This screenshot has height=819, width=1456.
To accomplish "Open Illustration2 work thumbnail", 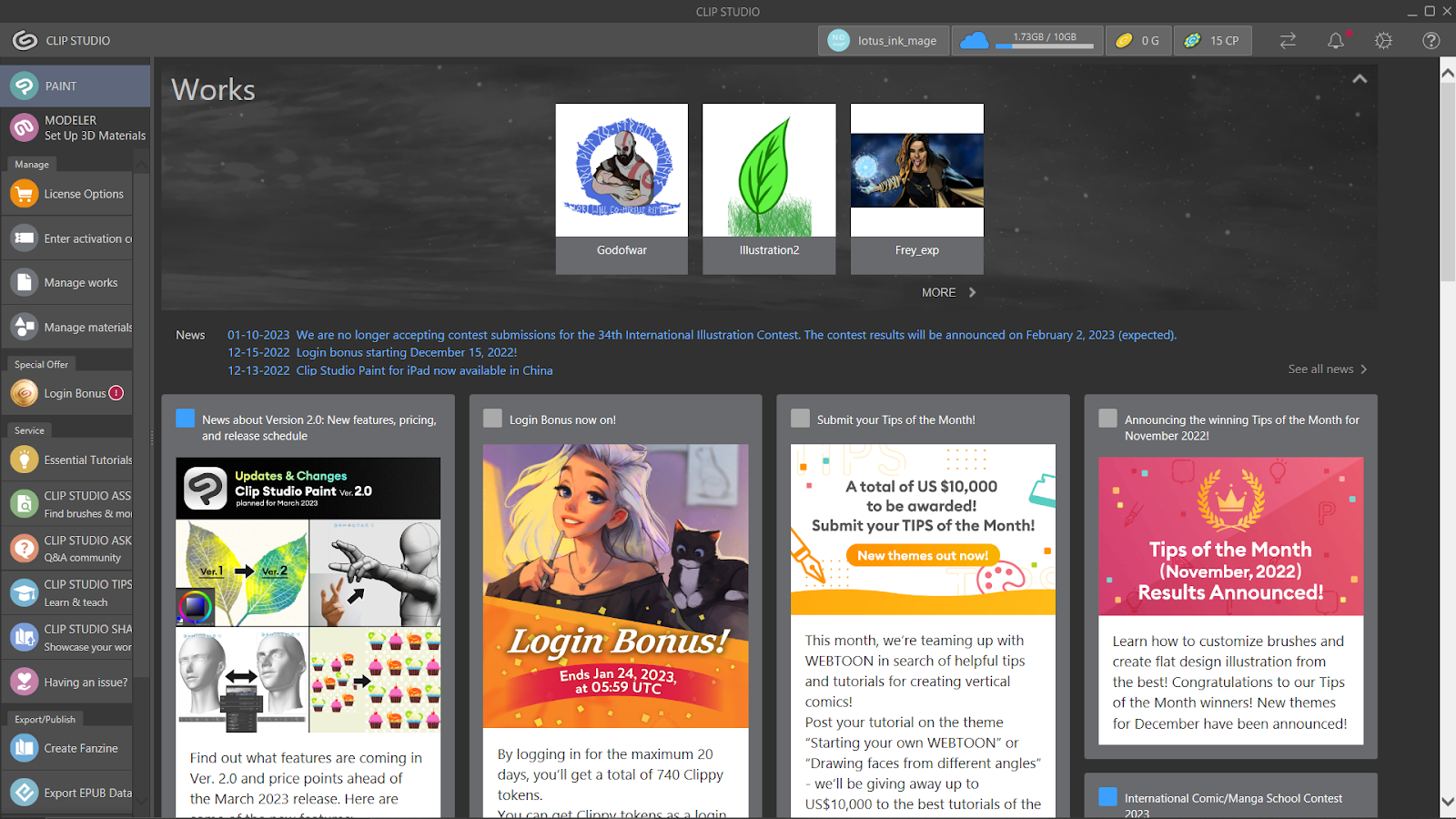I will (769, 170).
